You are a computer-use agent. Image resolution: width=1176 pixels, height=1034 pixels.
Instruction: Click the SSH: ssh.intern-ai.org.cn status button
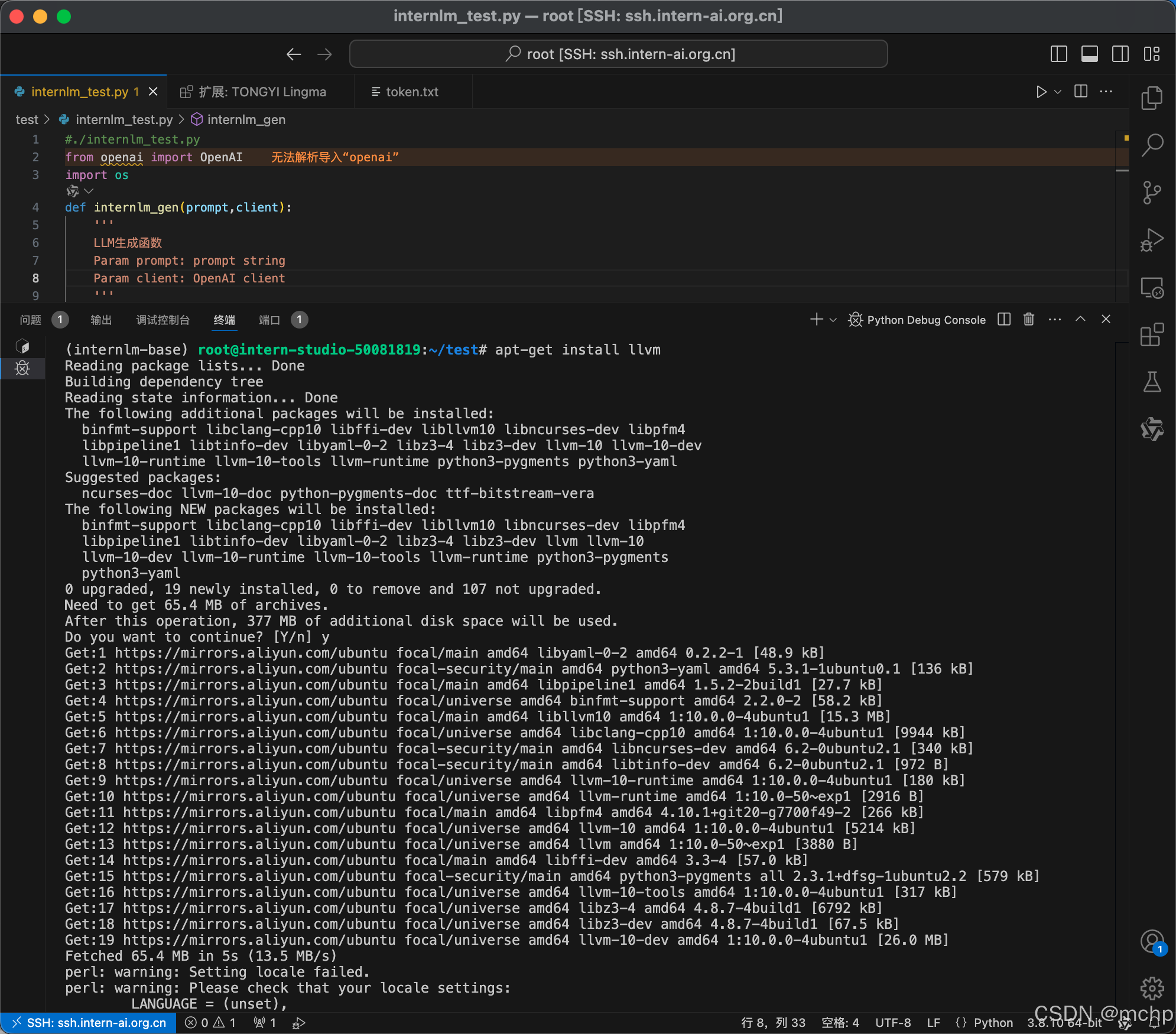click(89, 1023)
